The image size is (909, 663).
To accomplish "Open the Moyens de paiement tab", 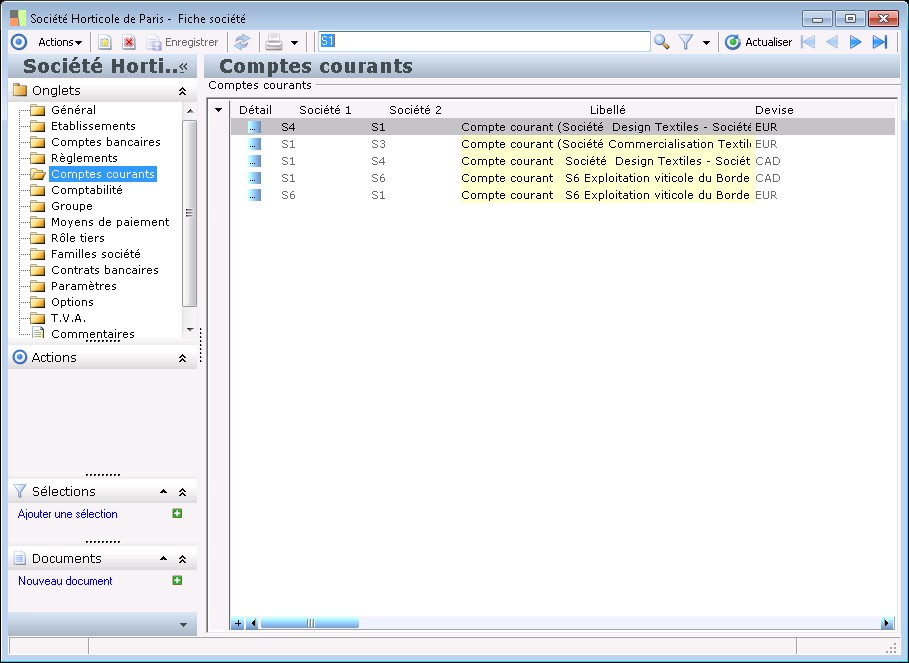I will (110, 222).
